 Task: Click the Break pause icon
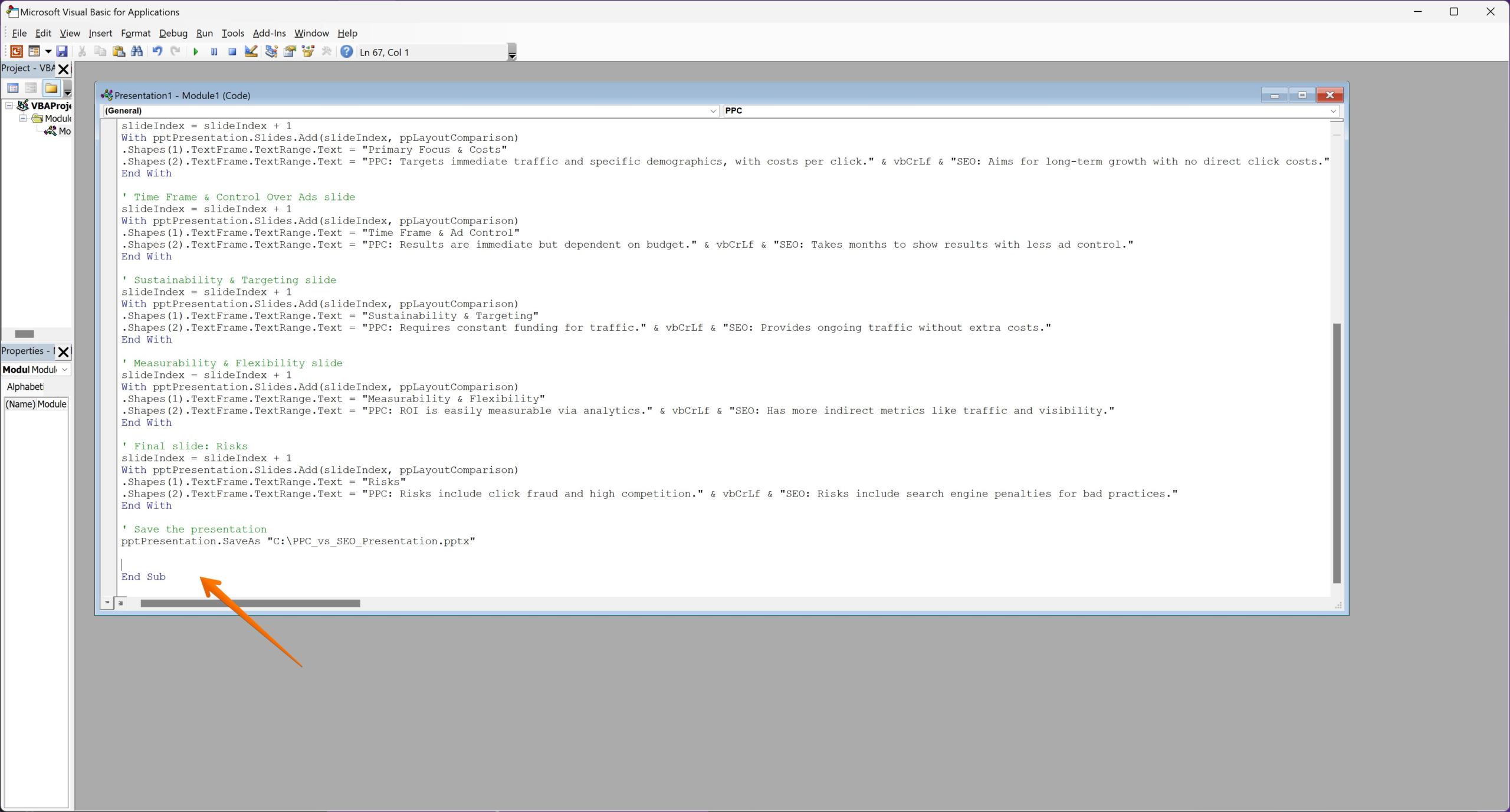tap(214, 52)
